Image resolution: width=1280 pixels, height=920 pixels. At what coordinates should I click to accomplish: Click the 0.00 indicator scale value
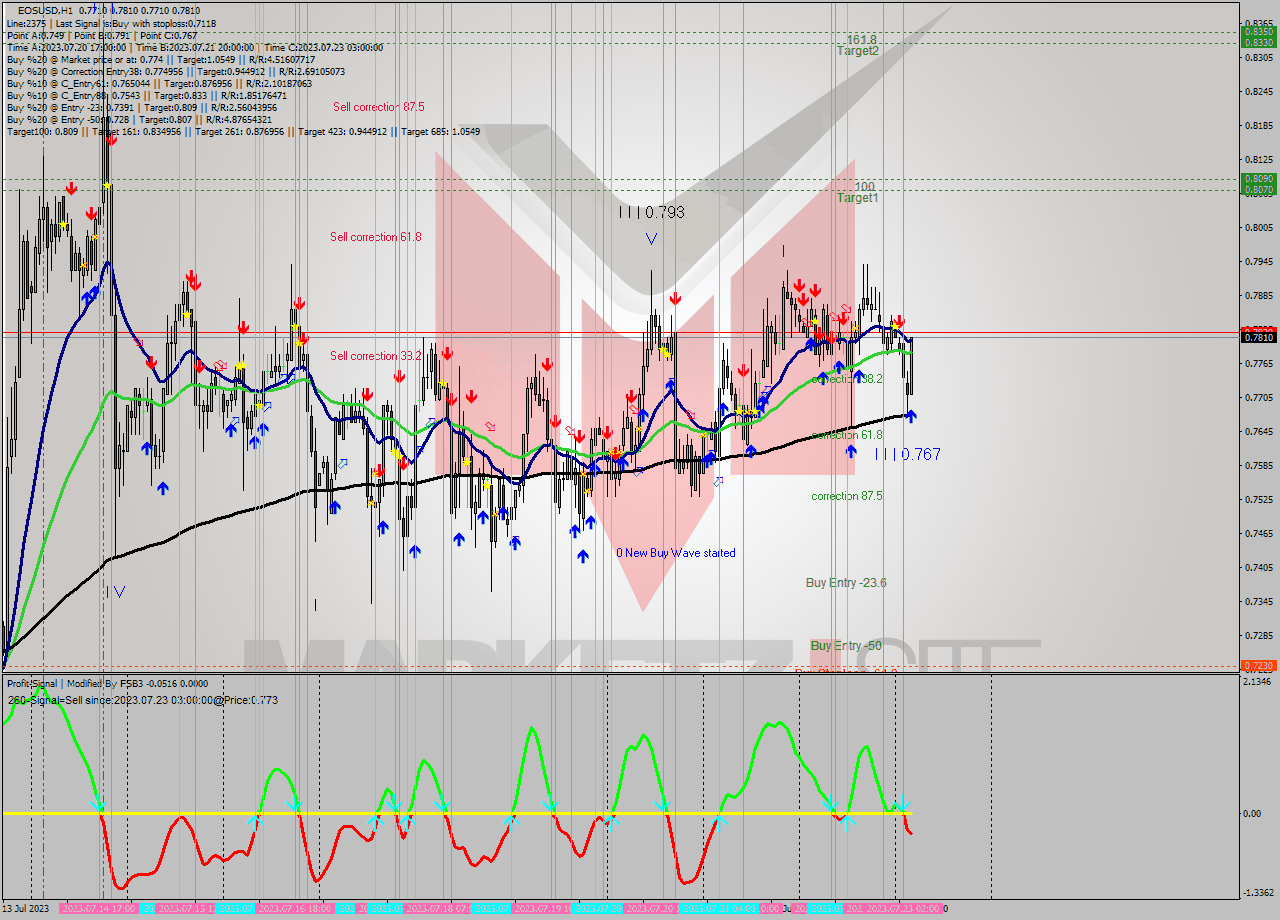pos(1252,813)
